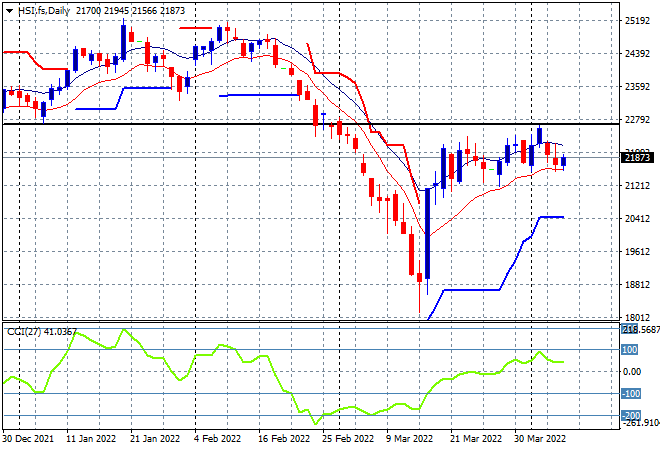The image size is (660, 450).
Task: Select the 18812 price axis label
Action: click(x=637, y=285)
